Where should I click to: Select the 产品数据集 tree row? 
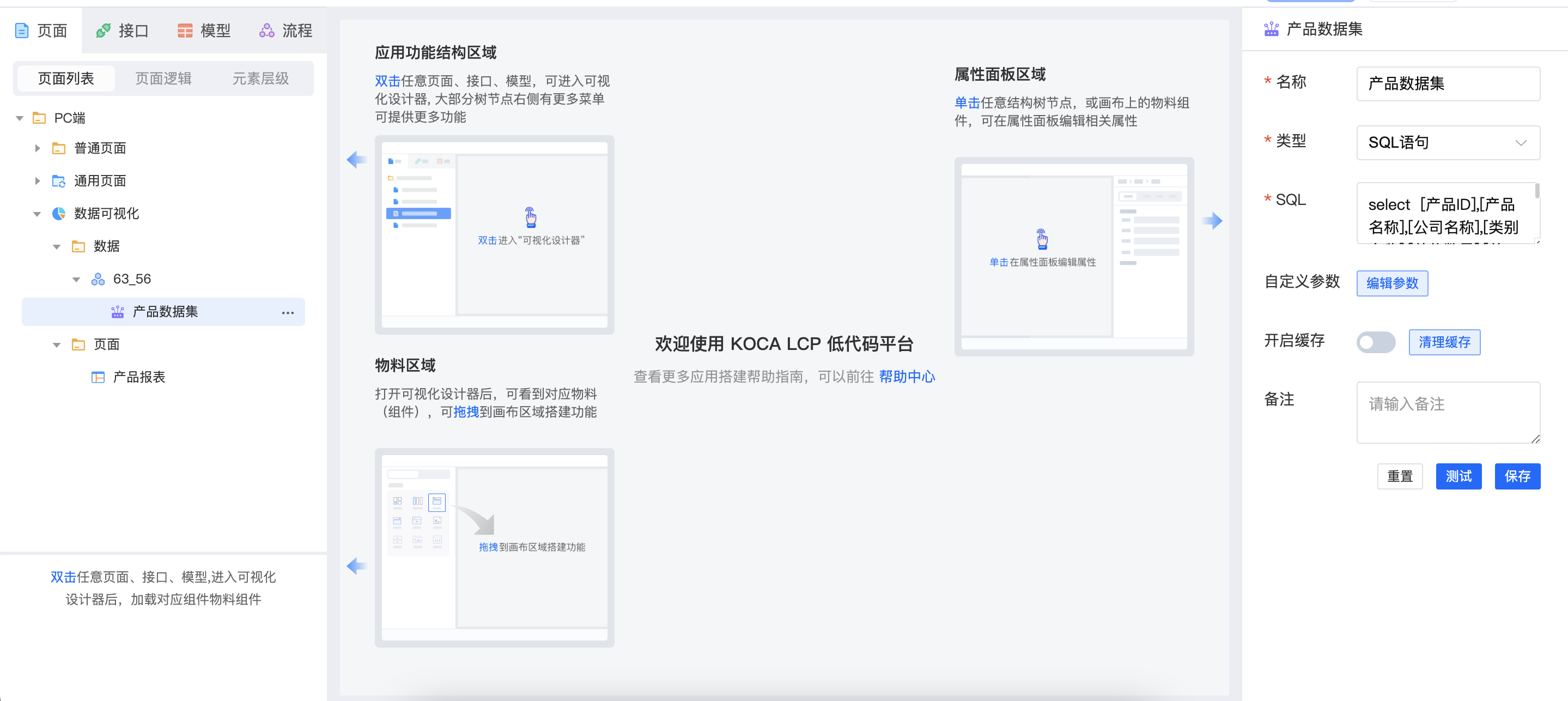(163, 312)
